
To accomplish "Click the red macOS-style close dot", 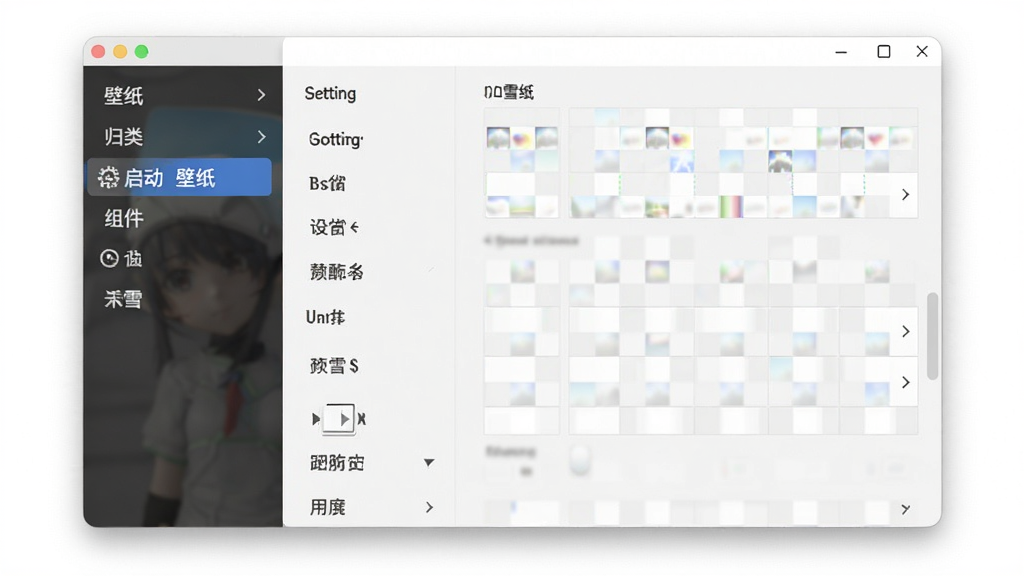I will click(99, 52).
